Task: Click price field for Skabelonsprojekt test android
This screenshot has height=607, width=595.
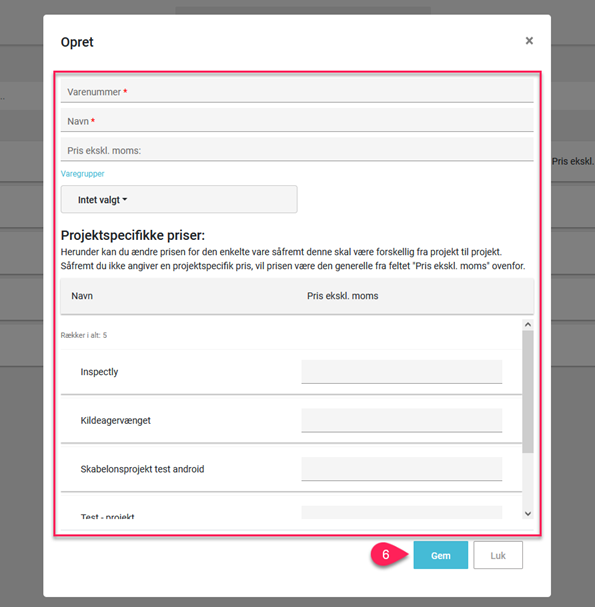Action: tap(401, 469)
